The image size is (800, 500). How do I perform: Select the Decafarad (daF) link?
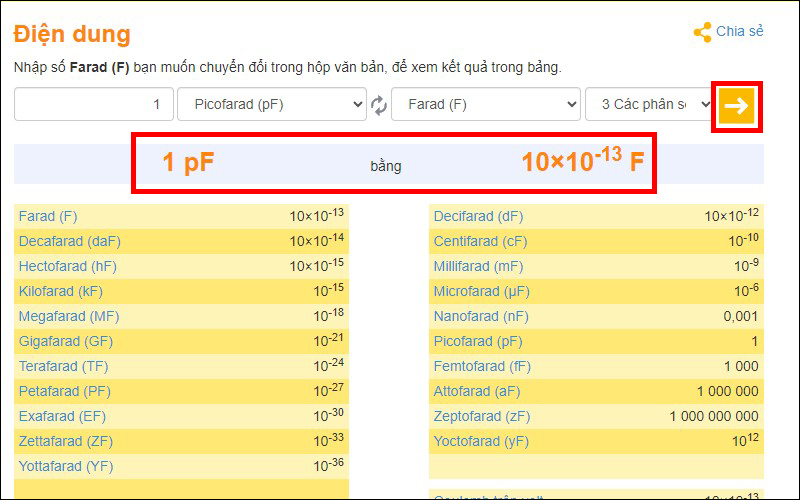[x=69, y=241]
